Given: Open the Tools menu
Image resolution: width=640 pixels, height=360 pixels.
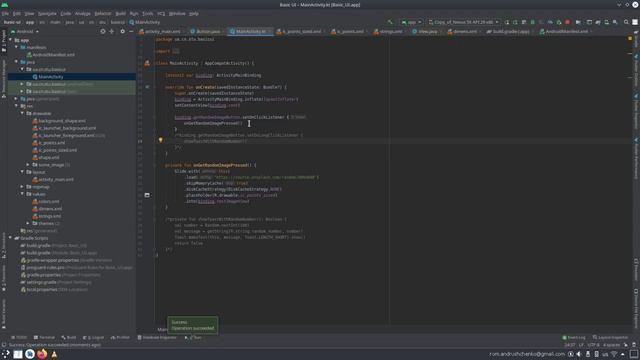Looking at the screenshot, I should (x=147, y=13).
